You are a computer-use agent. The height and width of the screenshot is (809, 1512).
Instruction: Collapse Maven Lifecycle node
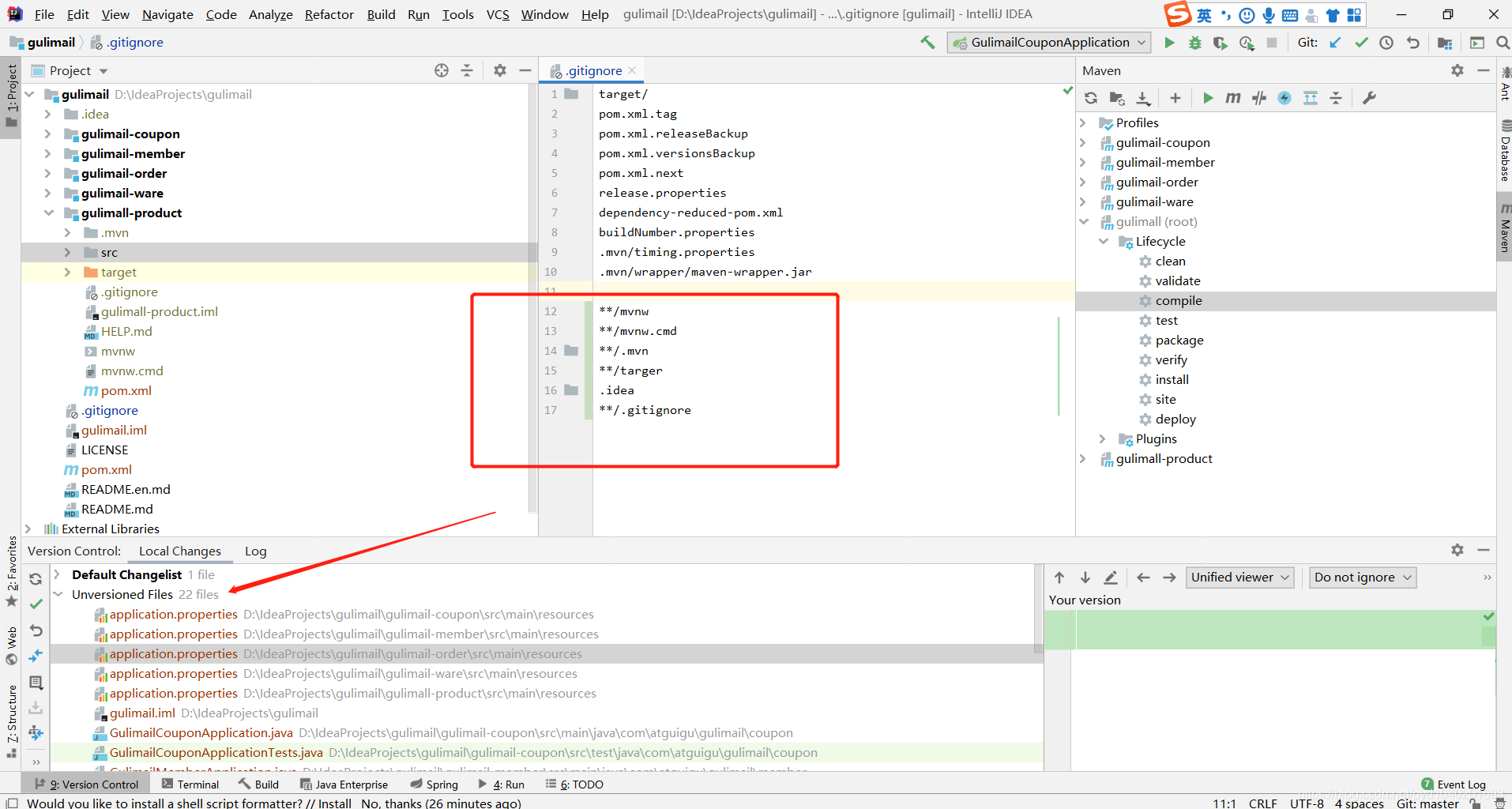(x=1103, y=242)
